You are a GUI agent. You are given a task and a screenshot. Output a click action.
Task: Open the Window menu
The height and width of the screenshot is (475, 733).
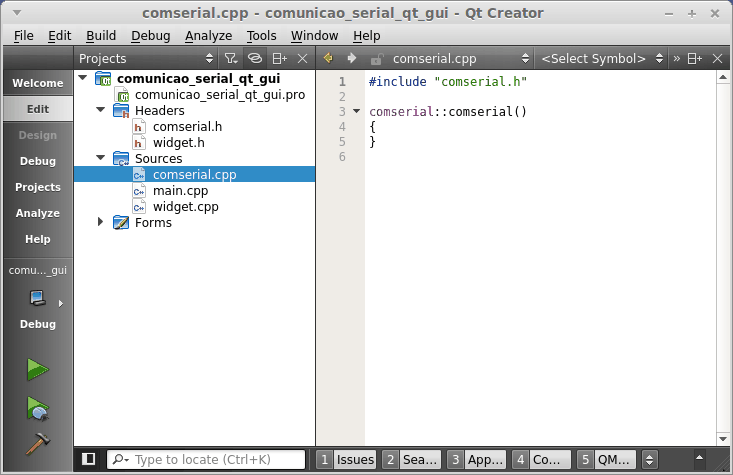click(x=314, y=36)
